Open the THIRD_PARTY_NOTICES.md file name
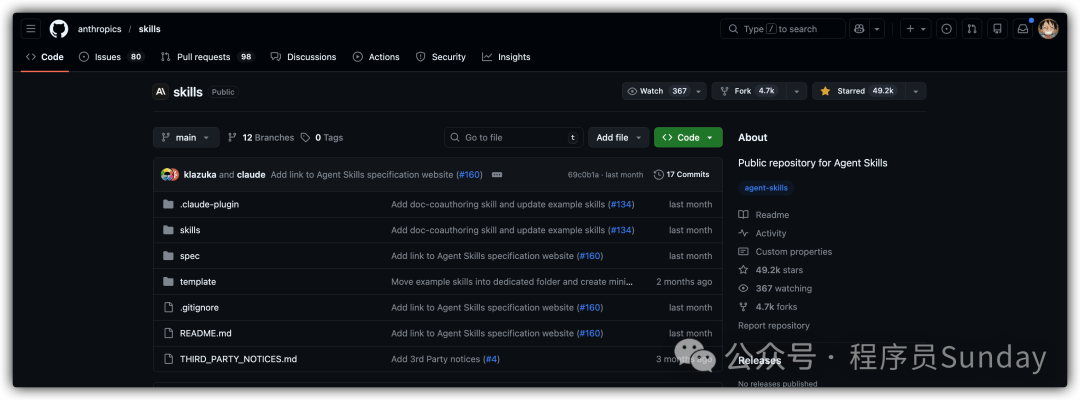The image size is (1080, 400). 238,359
